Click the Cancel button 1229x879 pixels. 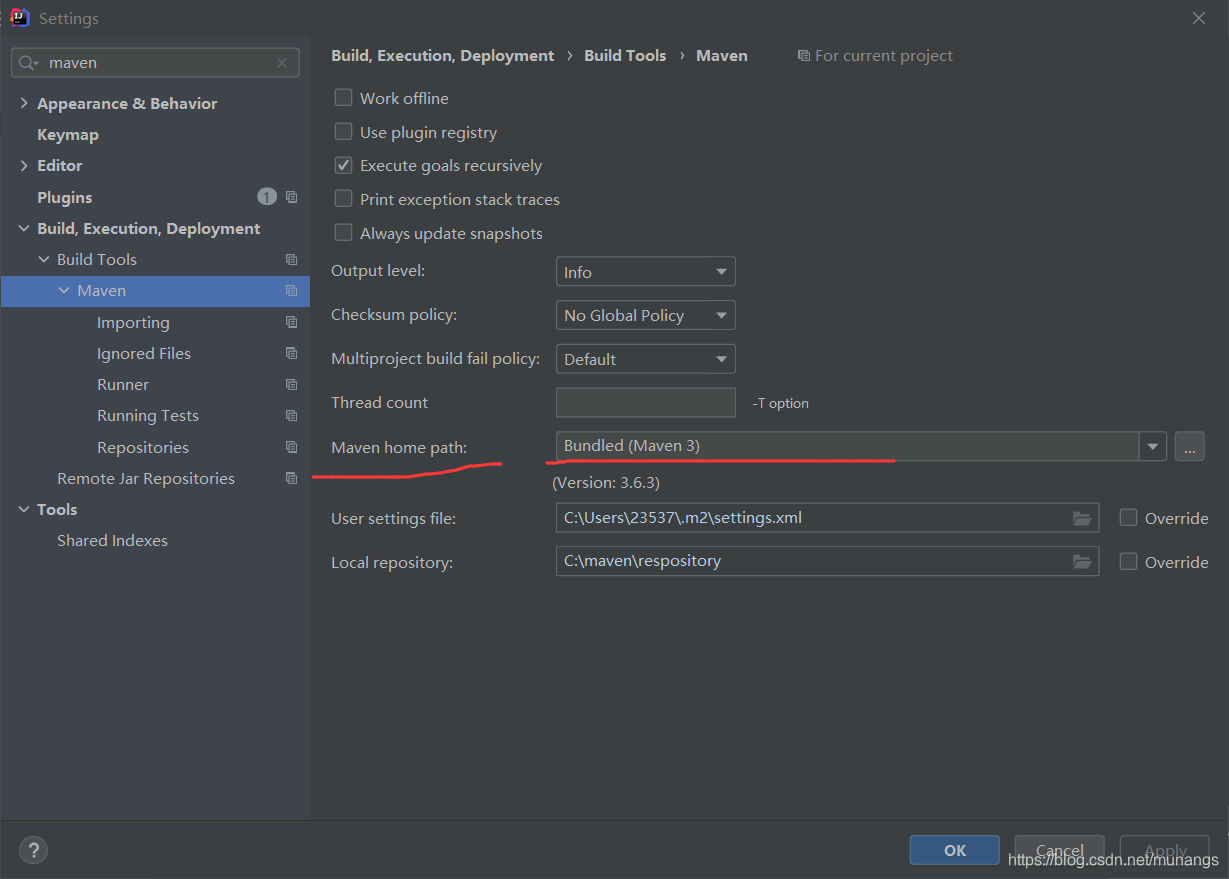[x=1059, y=850]
